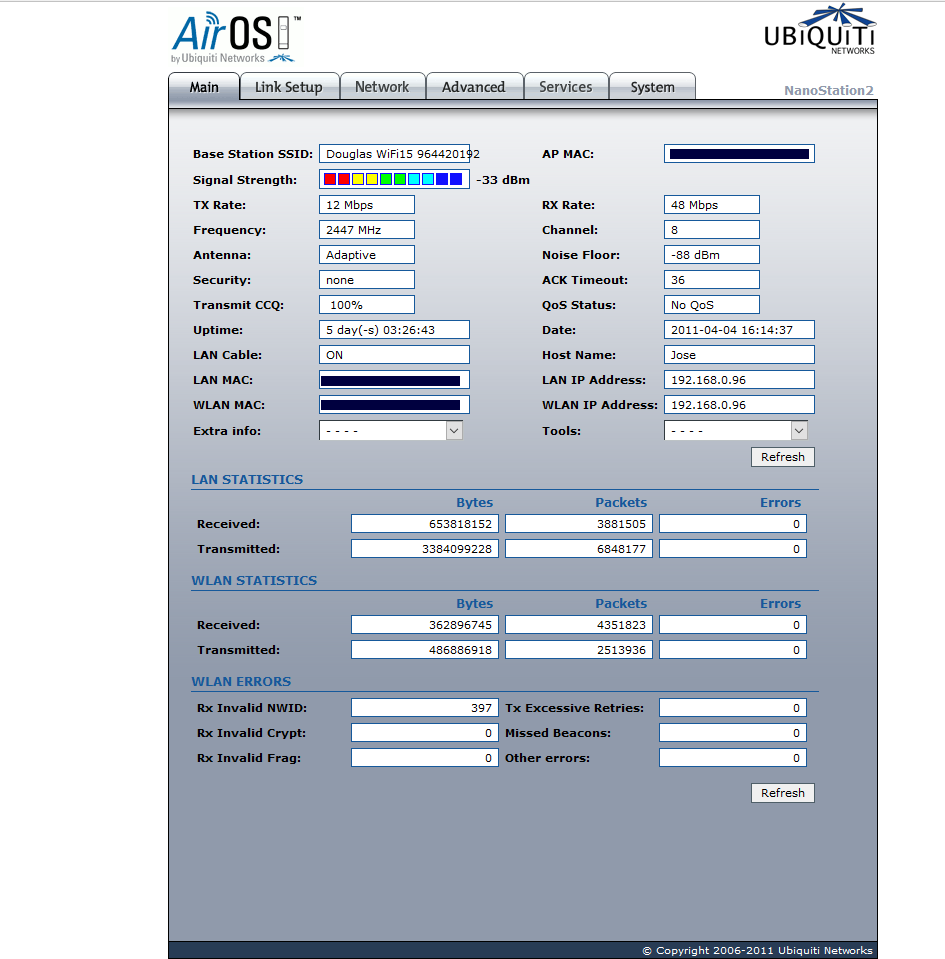Click WLAN received bytes 362896745
945x959 pixels.
coord(424,625)
